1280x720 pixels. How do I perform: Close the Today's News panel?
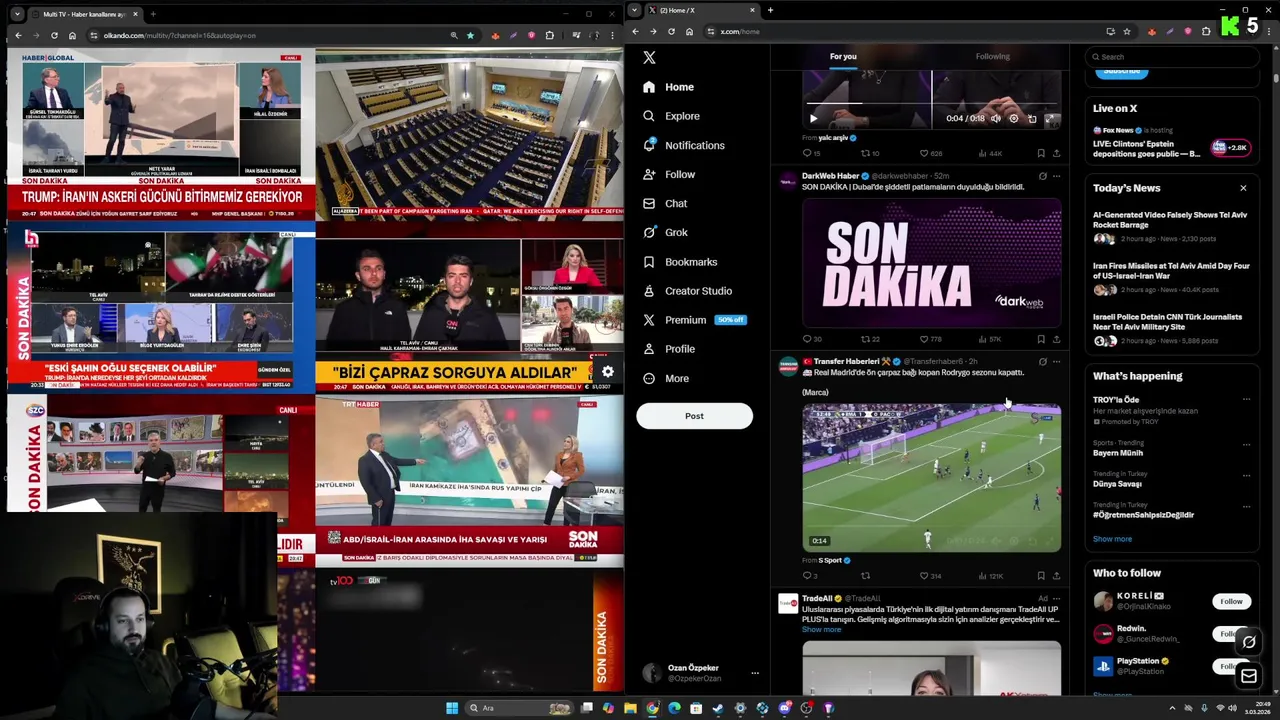1243,188
